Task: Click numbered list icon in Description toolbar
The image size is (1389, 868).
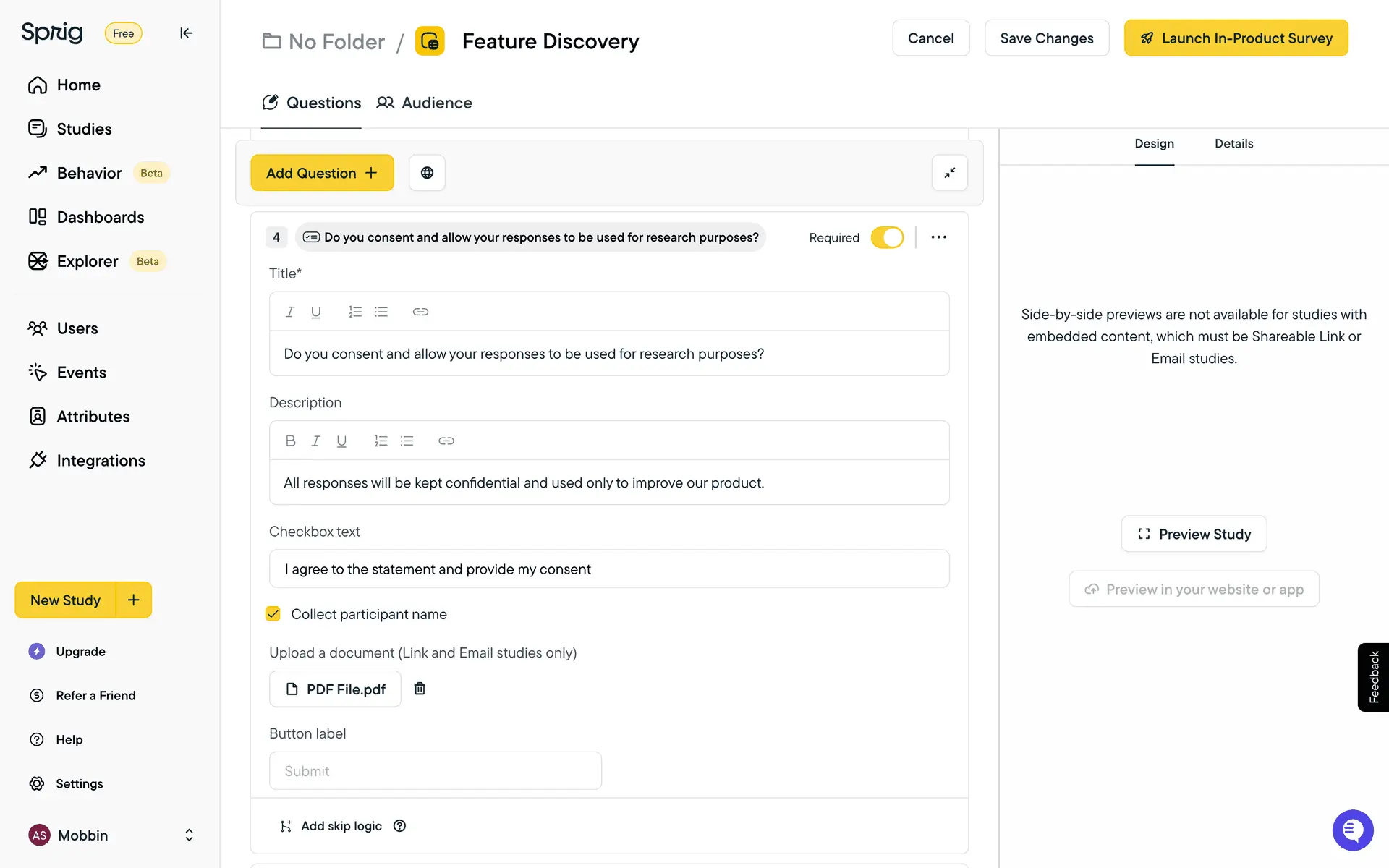Action: click(x=381, y=441)
